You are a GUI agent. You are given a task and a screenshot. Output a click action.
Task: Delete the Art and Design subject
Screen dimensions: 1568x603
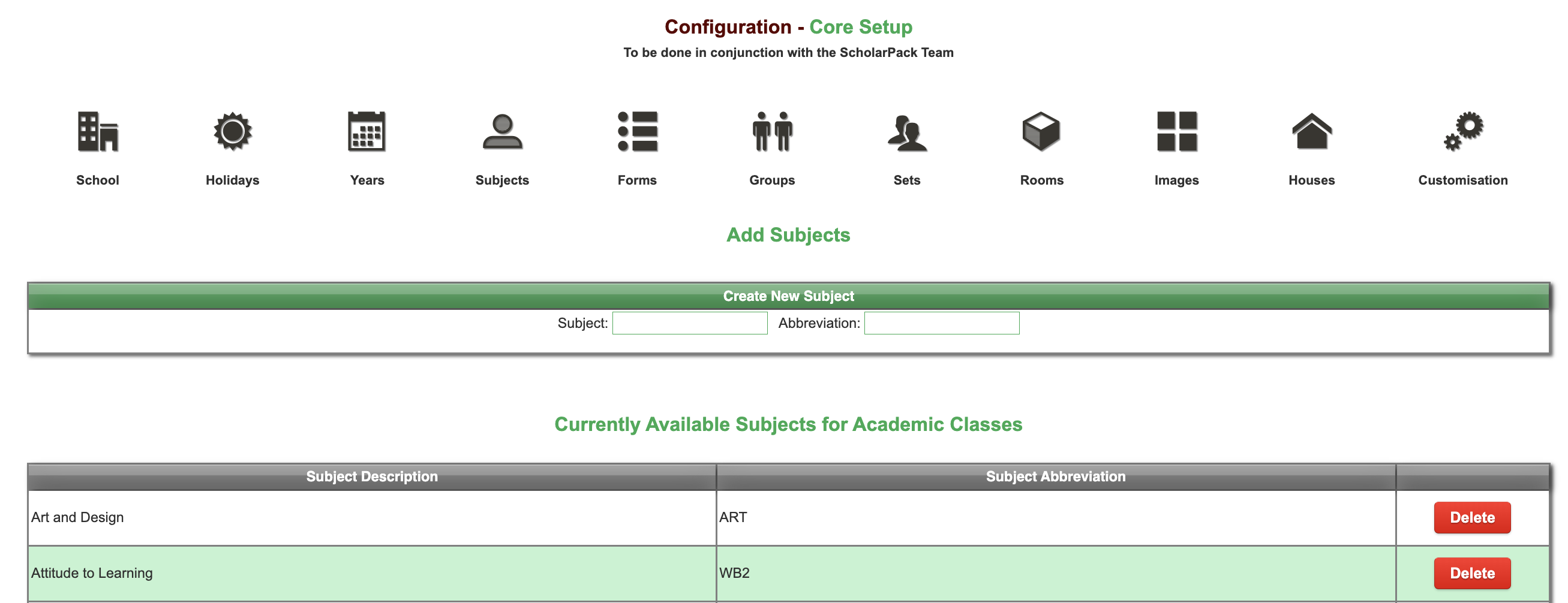(x=1473, y=518)
